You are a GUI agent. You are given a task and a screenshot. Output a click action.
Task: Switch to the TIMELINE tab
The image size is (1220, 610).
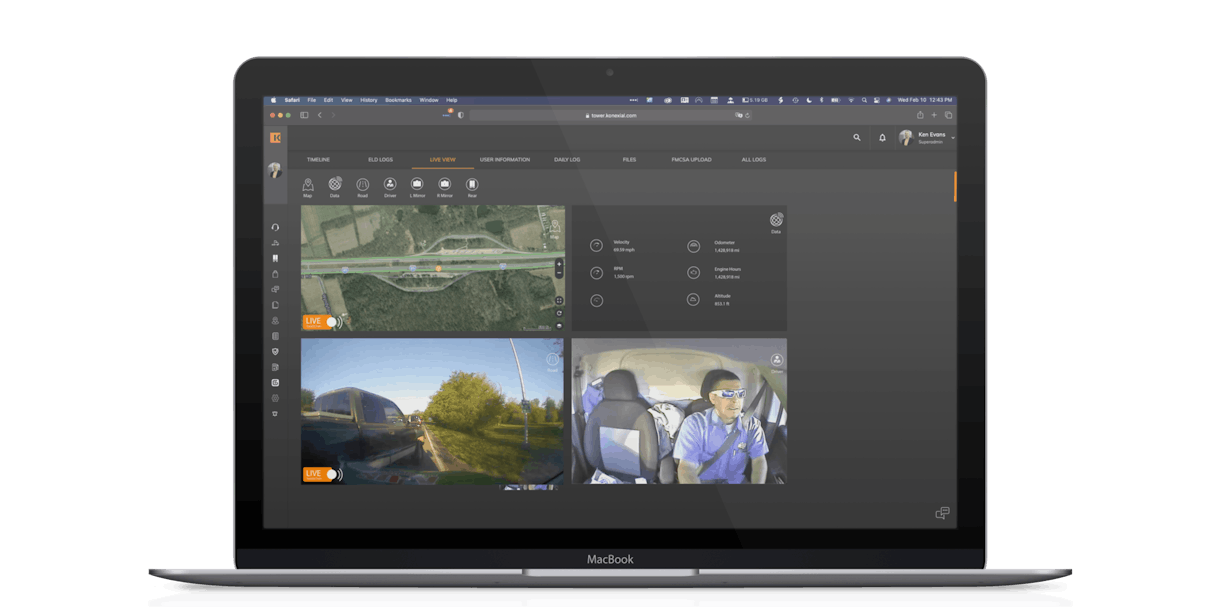click(318, 160)
